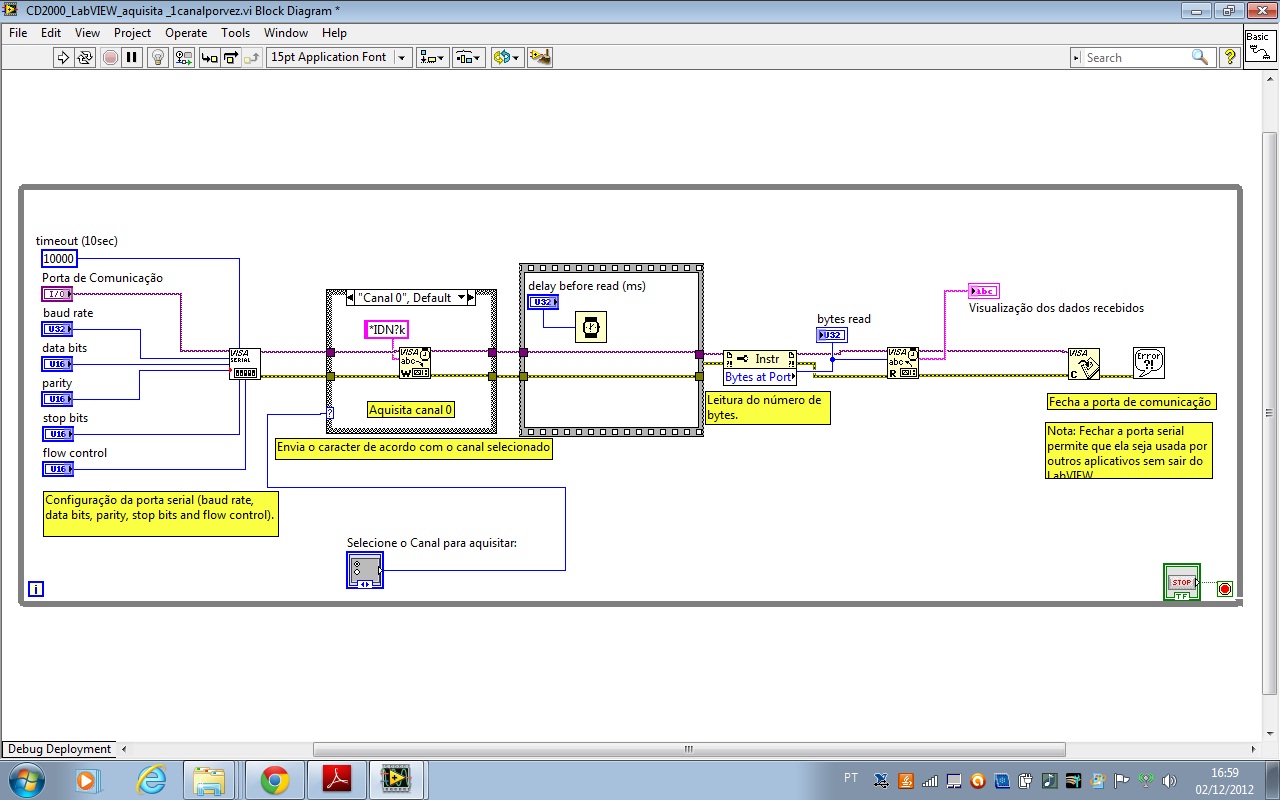
Task: Click Run Continuously toolbar icon
Action: [85, 58]
